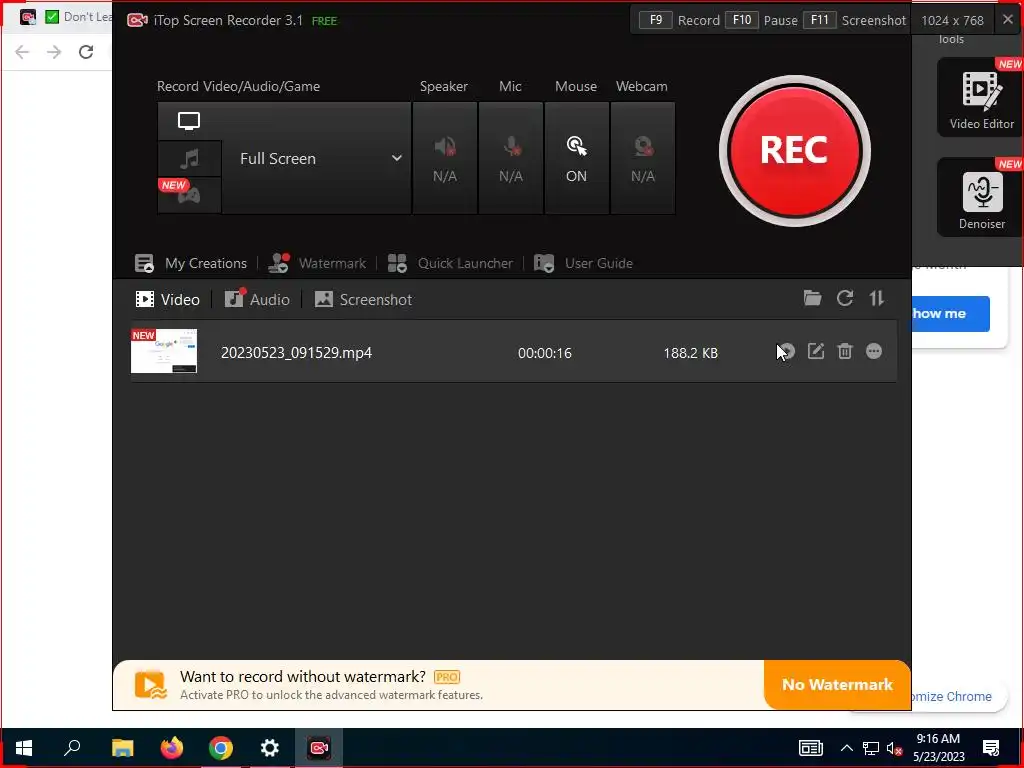This screenshot has height=768, width=1024.
Task: Open the notification center
Action: point(991,748)
